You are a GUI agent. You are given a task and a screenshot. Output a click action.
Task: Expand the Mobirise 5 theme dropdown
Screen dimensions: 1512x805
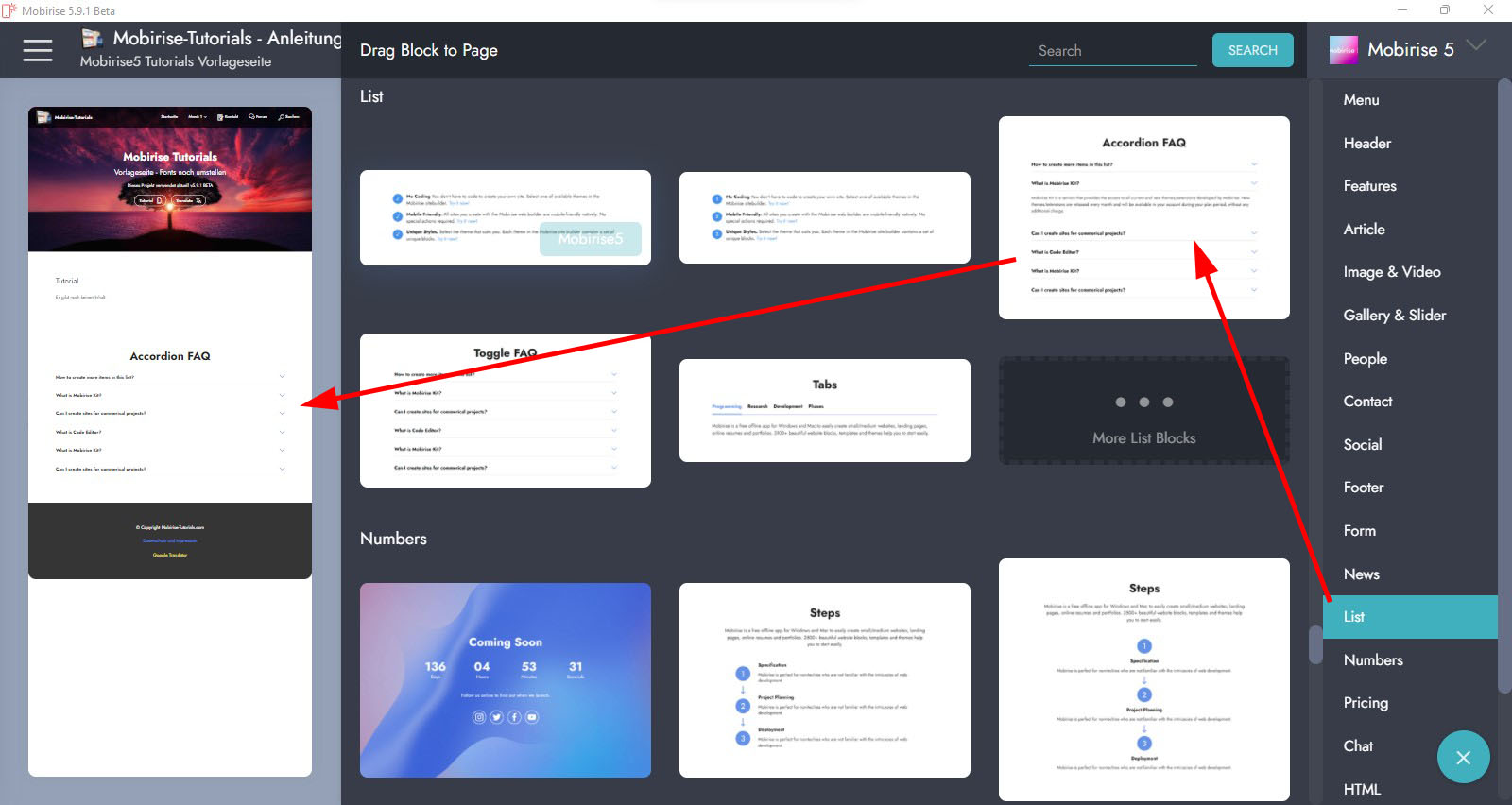click(1476, 45)
